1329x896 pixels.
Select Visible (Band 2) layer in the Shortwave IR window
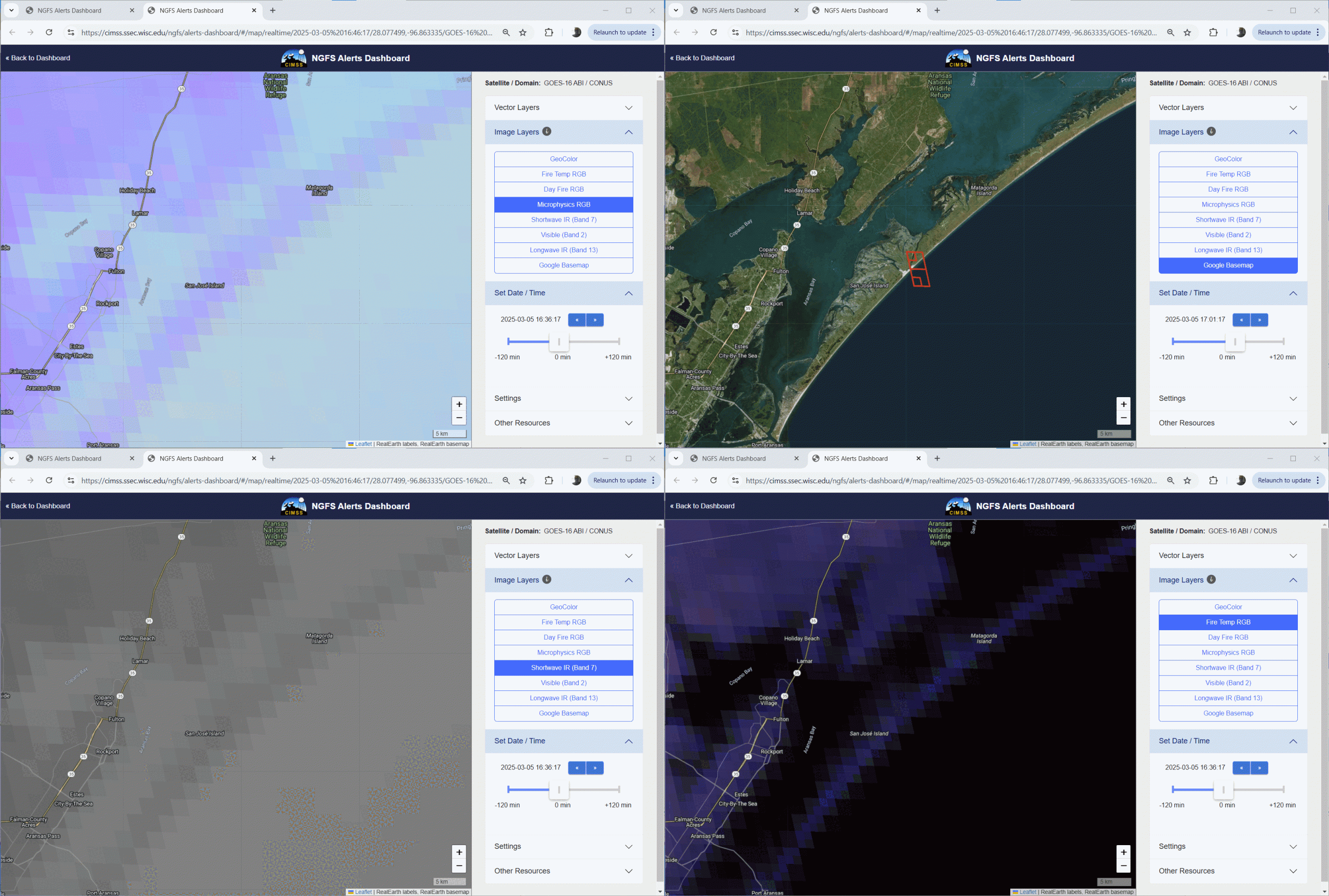point(563,683)
